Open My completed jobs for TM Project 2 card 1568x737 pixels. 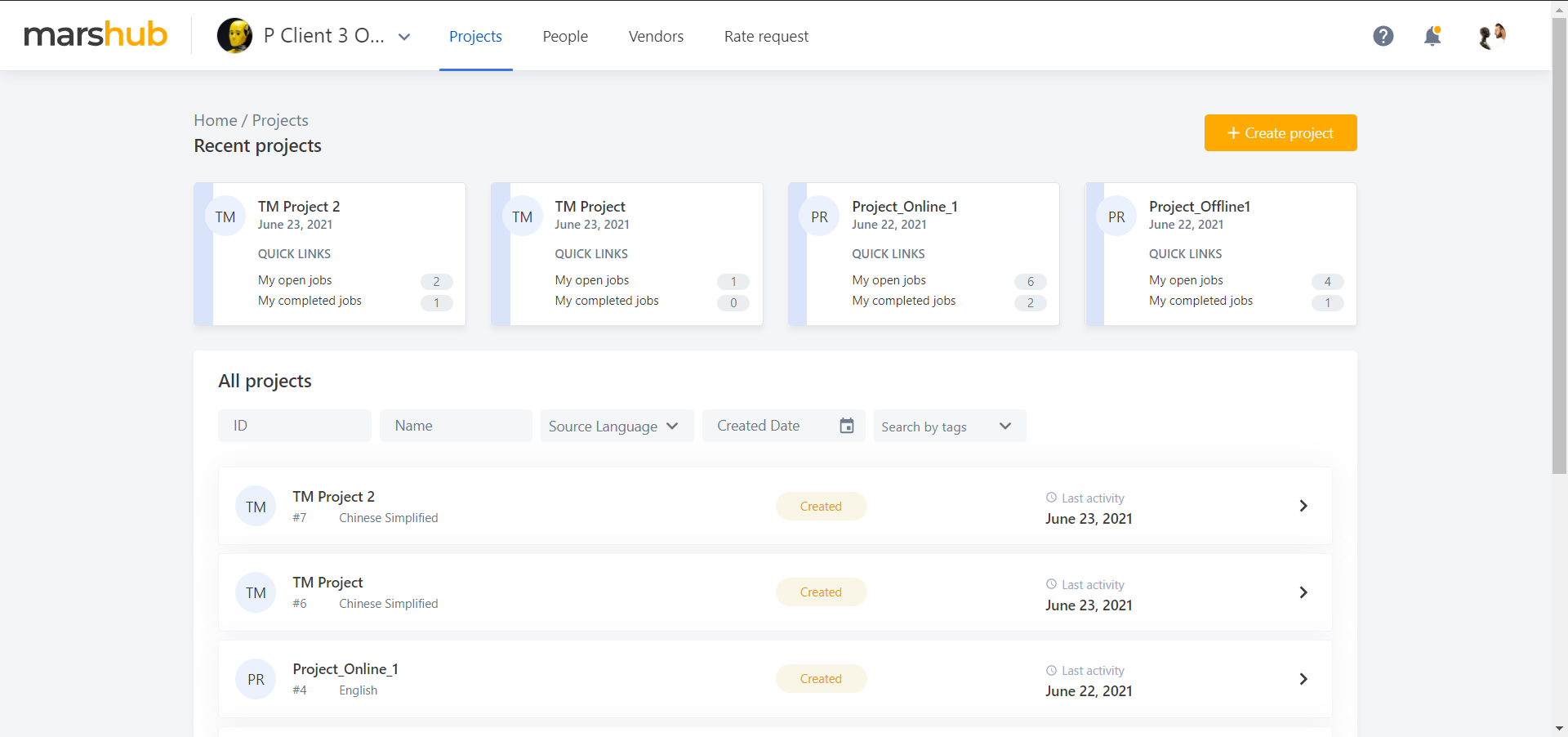tap(310, 301)
